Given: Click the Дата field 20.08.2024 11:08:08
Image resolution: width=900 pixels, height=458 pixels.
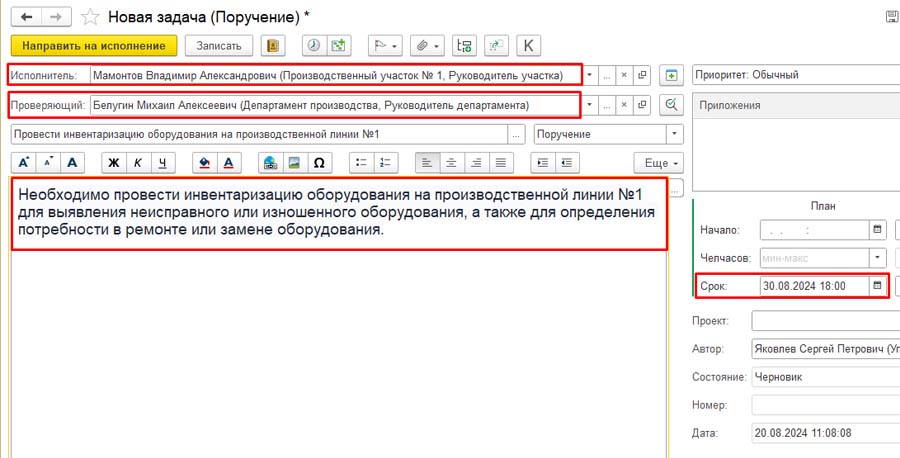Looking at the screenshot, I should pos(826,433).
